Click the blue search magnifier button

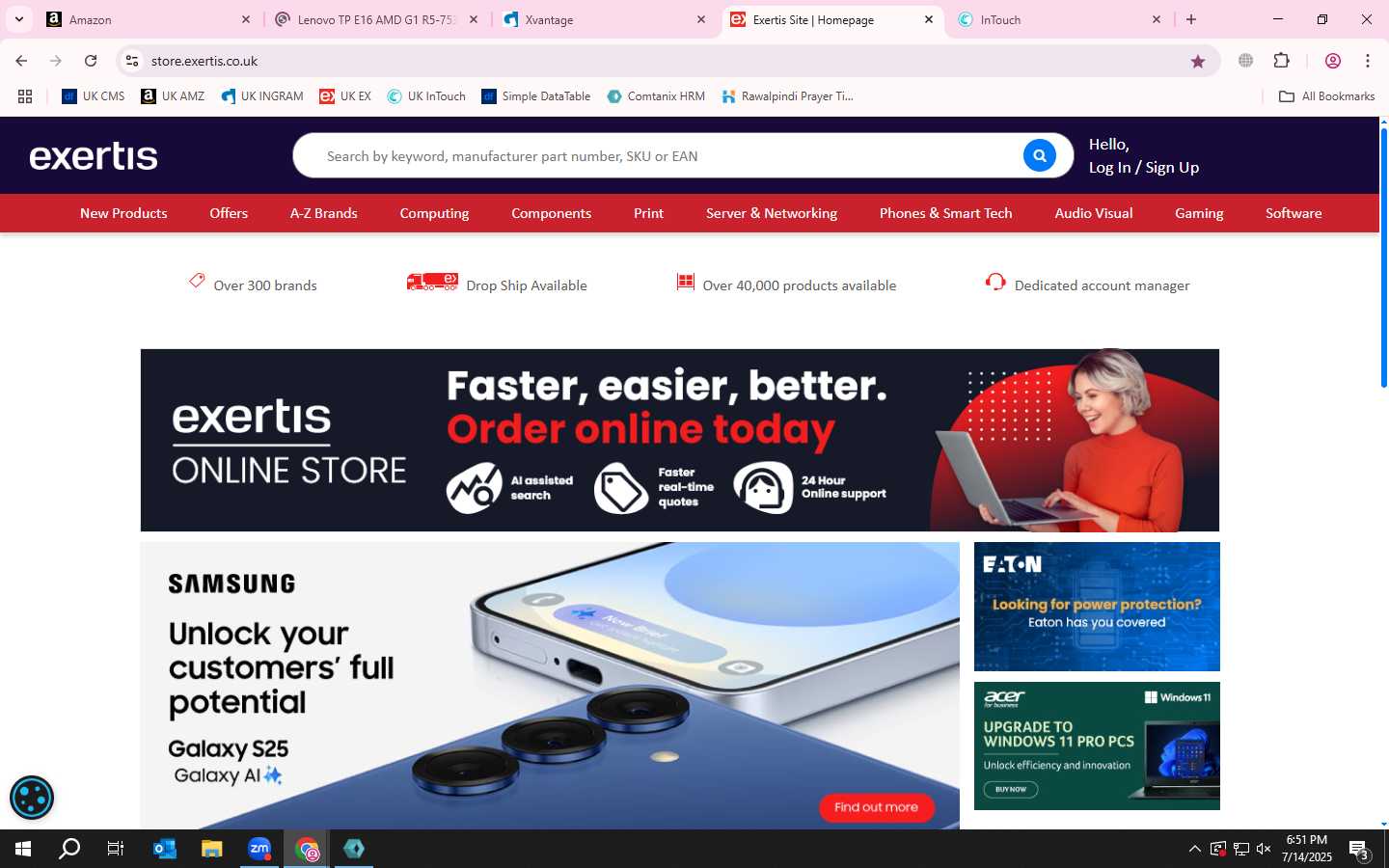pyautogui.click(x=1039, y=155)
